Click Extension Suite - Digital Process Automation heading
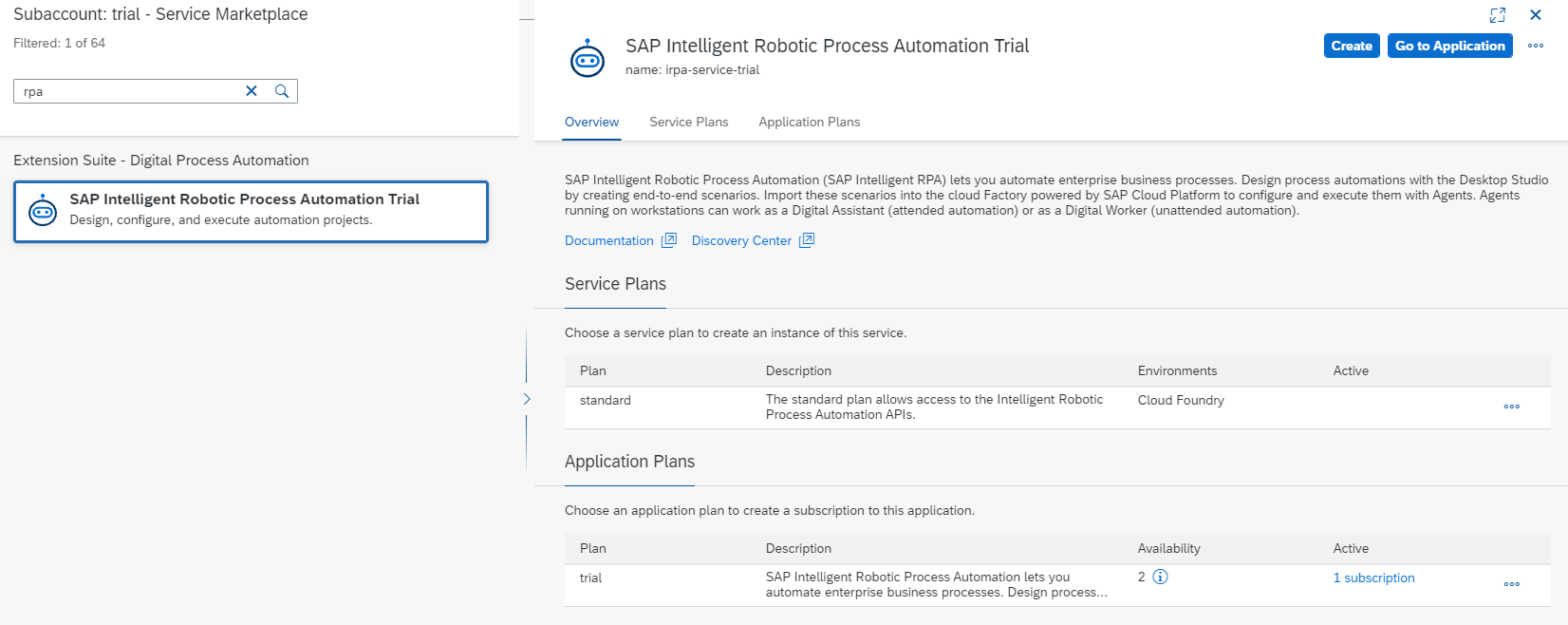 tap(161, 161)
